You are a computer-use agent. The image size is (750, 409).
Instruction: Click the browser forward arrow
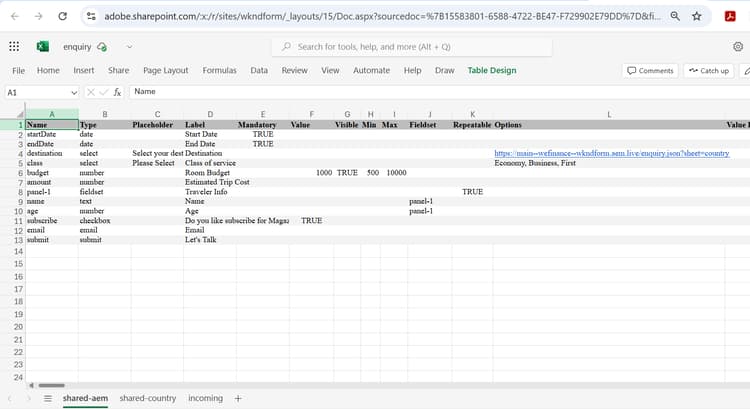(38, 16)
